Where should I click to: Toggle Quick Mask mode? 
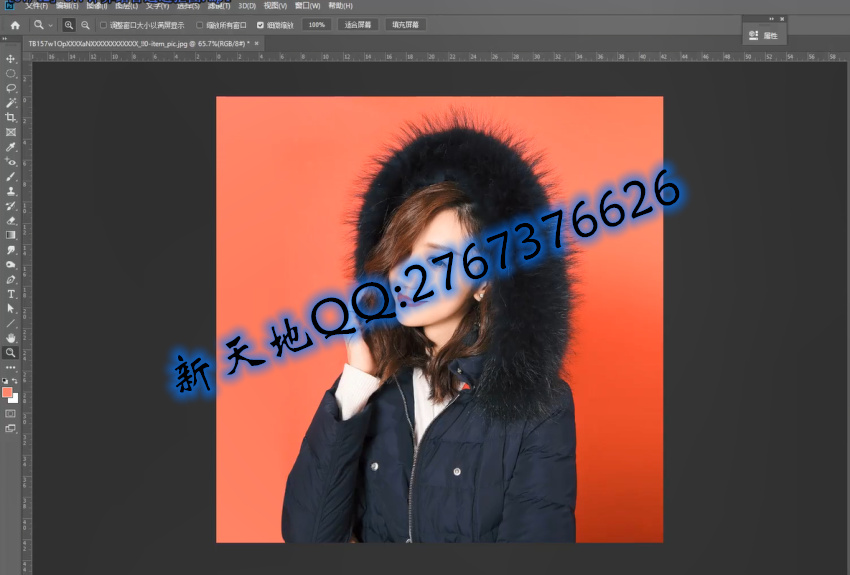(10, 414)
